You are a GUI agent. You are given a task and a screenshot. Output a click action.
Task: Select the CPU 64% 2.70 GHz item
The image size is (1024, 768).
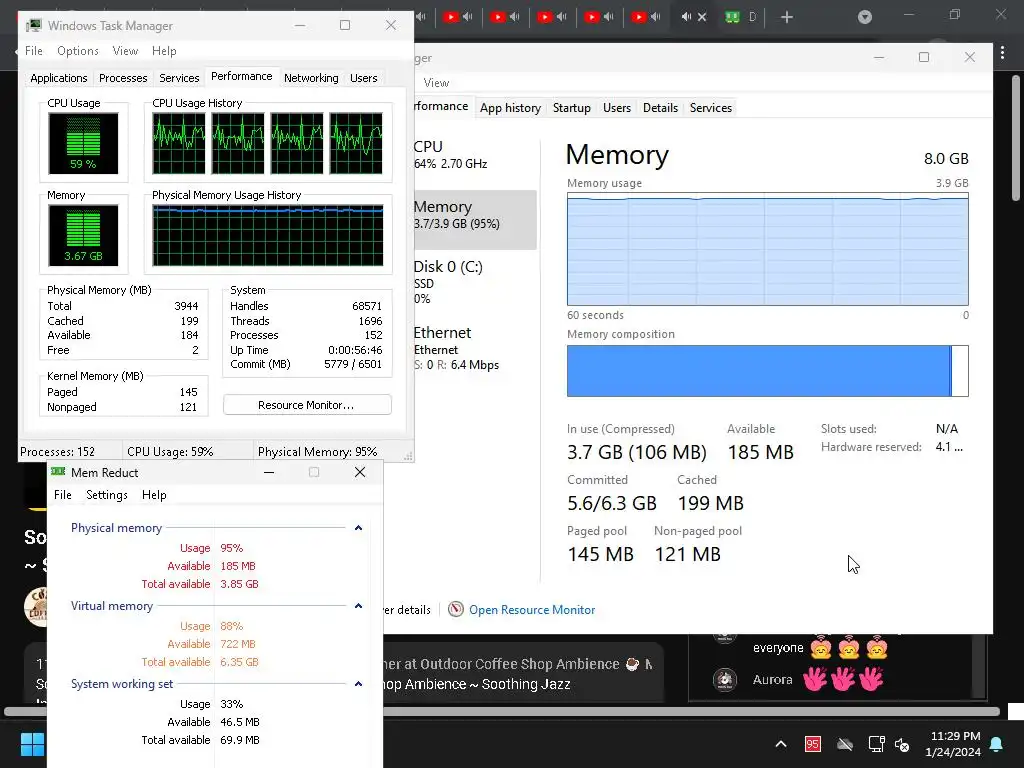[x=474, y=155]
